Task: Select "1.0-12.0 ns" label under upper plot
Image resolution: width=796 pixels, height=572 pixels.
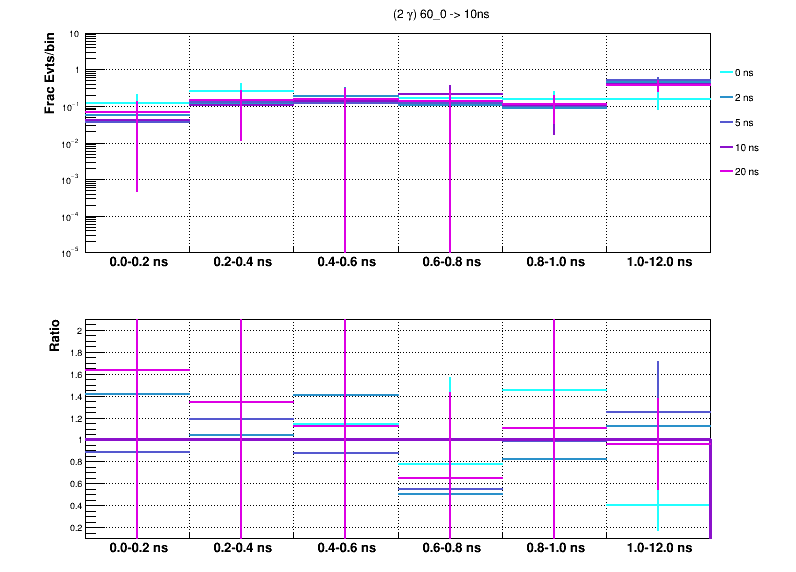Action: 658,263
